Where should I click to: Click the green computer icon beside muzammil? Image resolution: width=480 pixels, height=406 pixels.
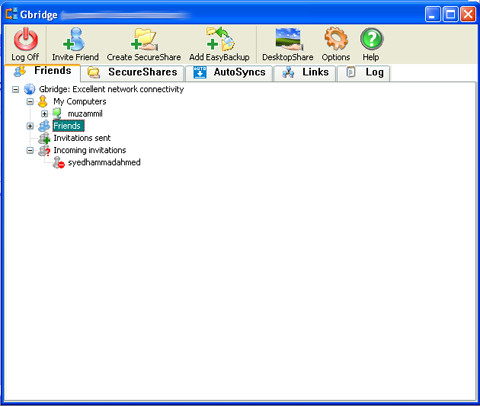pos(57,113)
